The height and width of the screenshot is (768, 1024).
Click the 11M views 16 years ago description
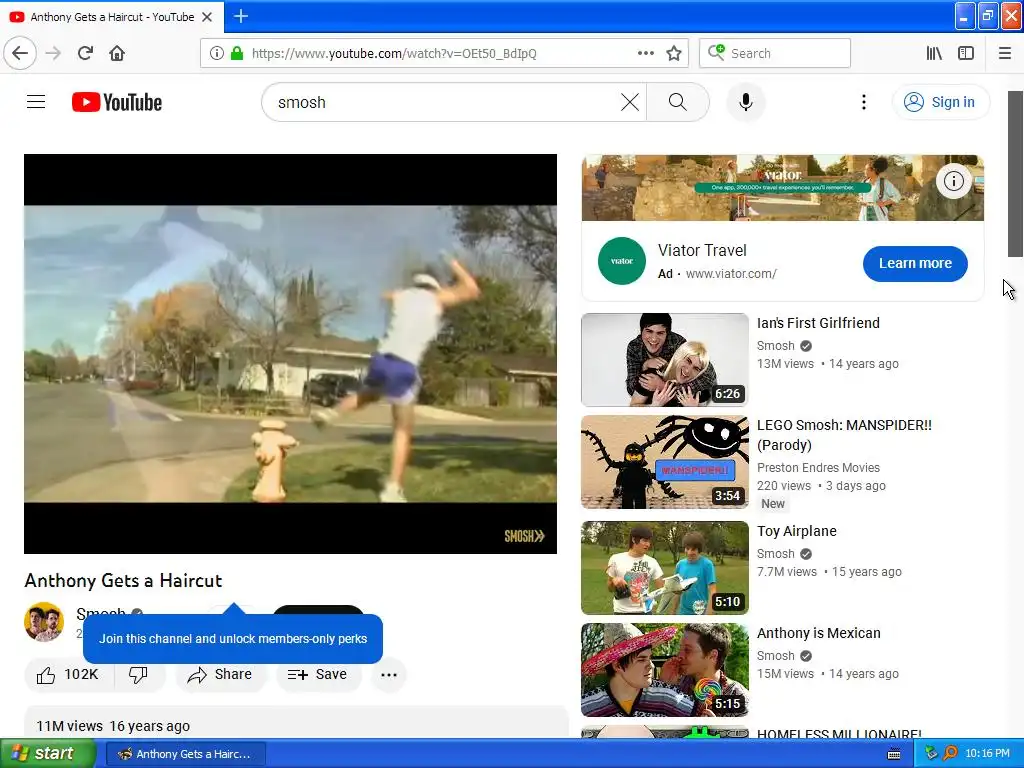[x=113, y=726]
